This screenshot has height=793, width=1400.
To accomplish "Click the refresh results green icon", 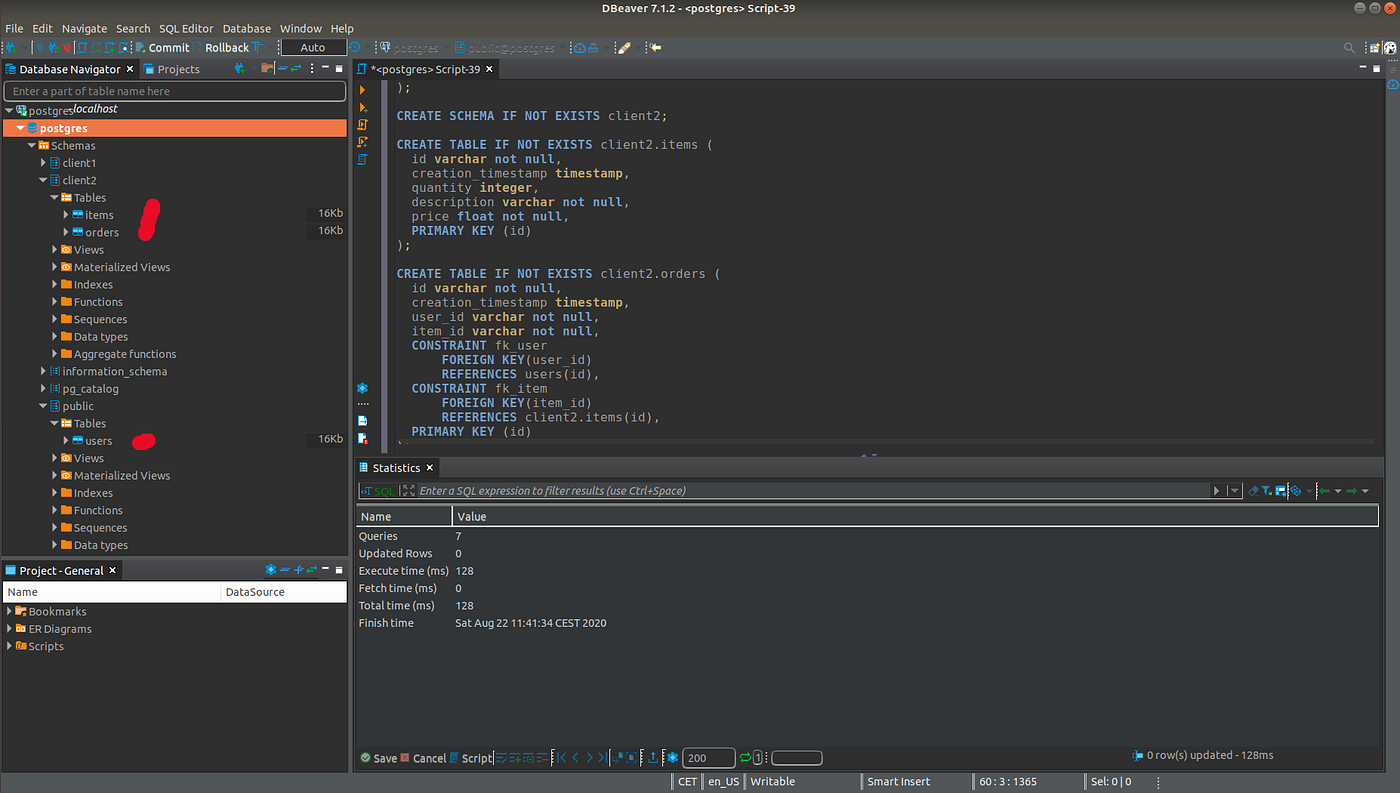I will coord(745,758).
